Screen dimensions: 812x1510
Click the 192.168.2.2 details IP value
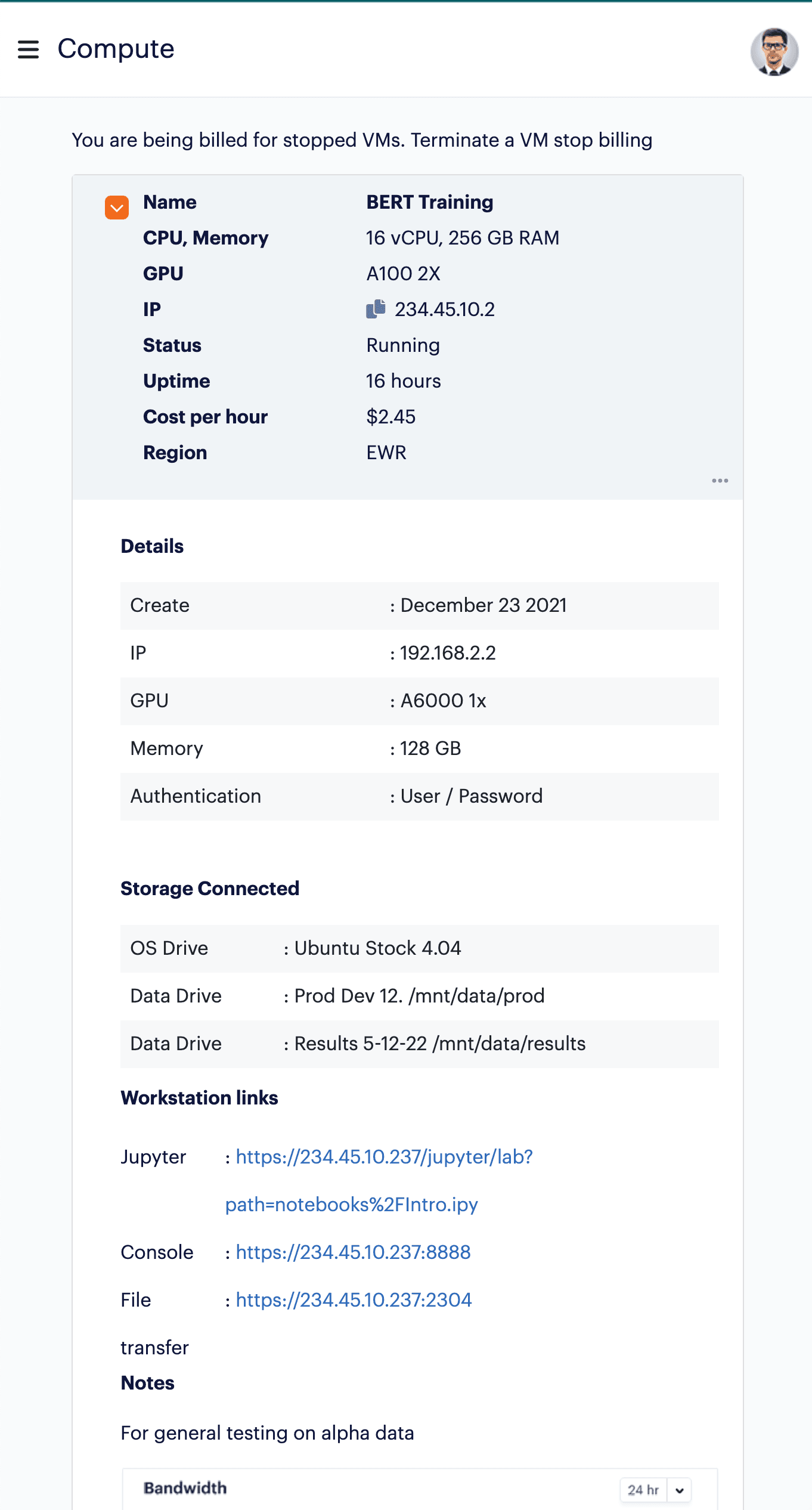coord(447,653)
